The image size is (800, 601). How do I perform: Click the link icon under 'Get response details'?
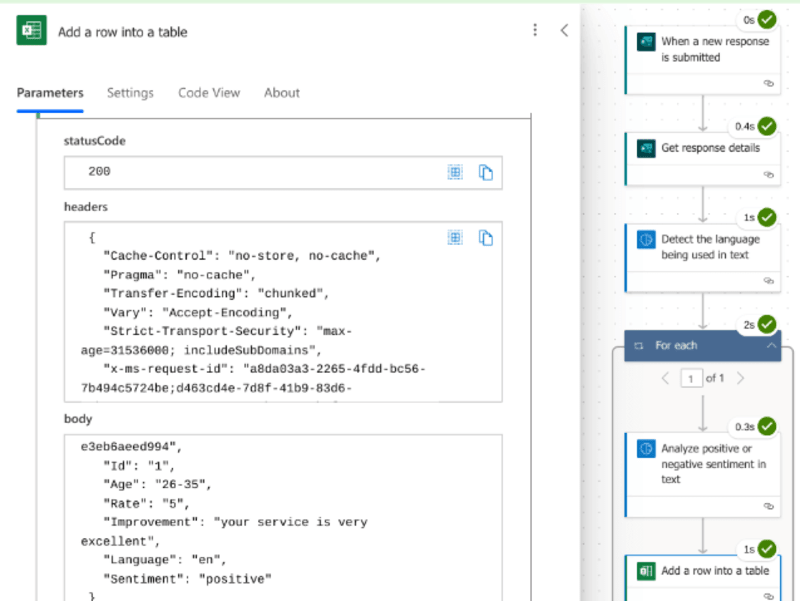[x=768, y=174]
